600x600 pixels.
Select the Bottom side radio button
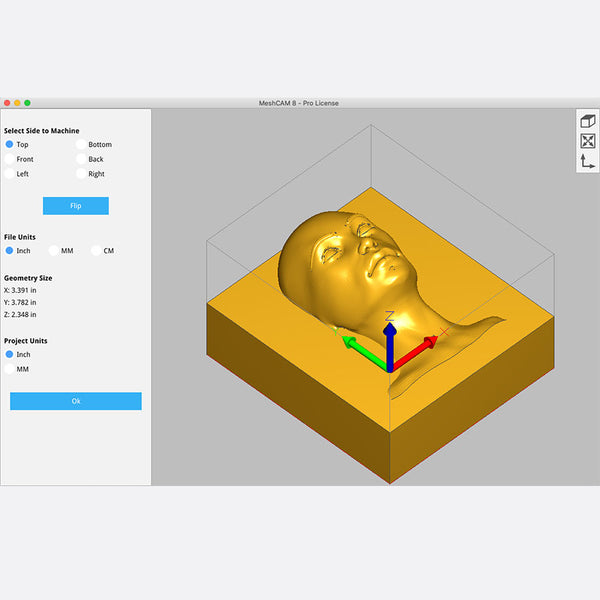coord(81,144)
